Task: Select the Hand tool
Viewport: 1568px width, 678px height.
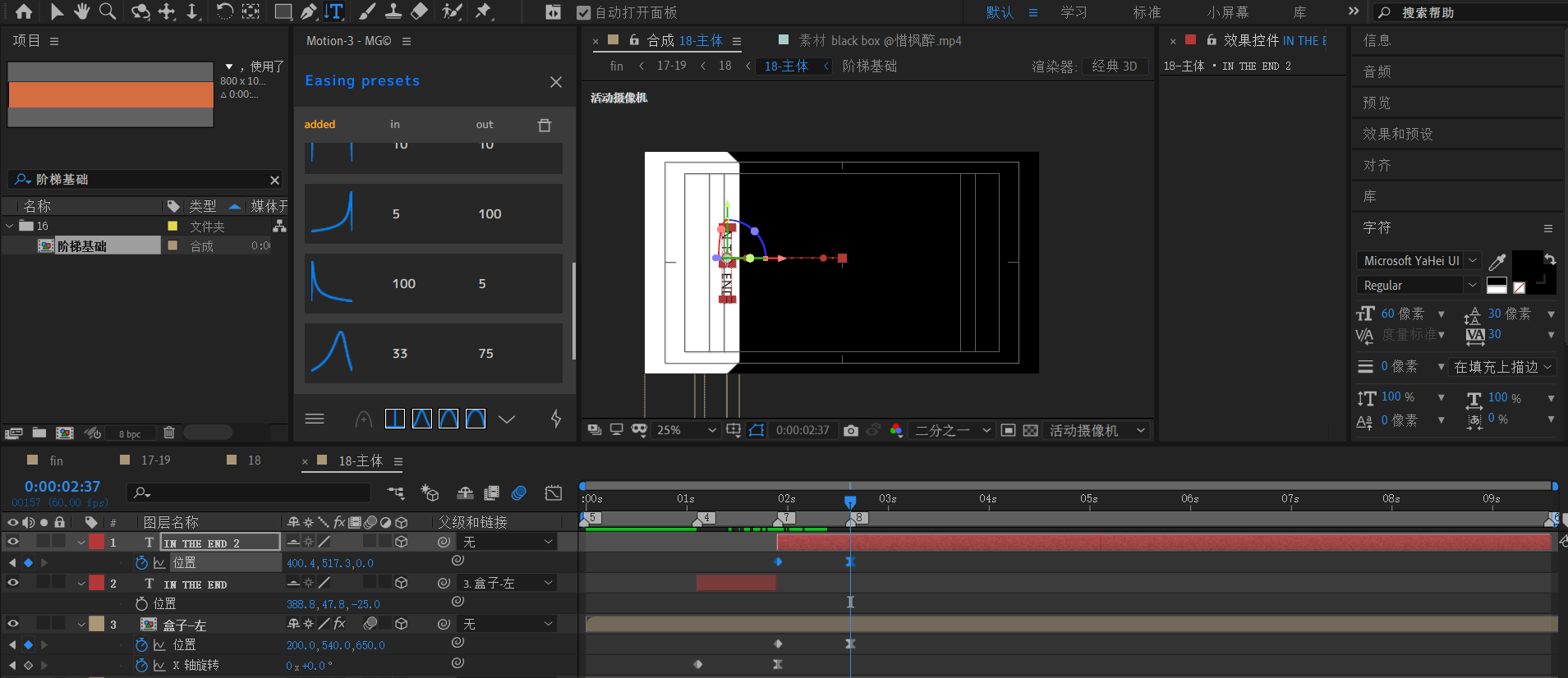Action: [82, 11]
